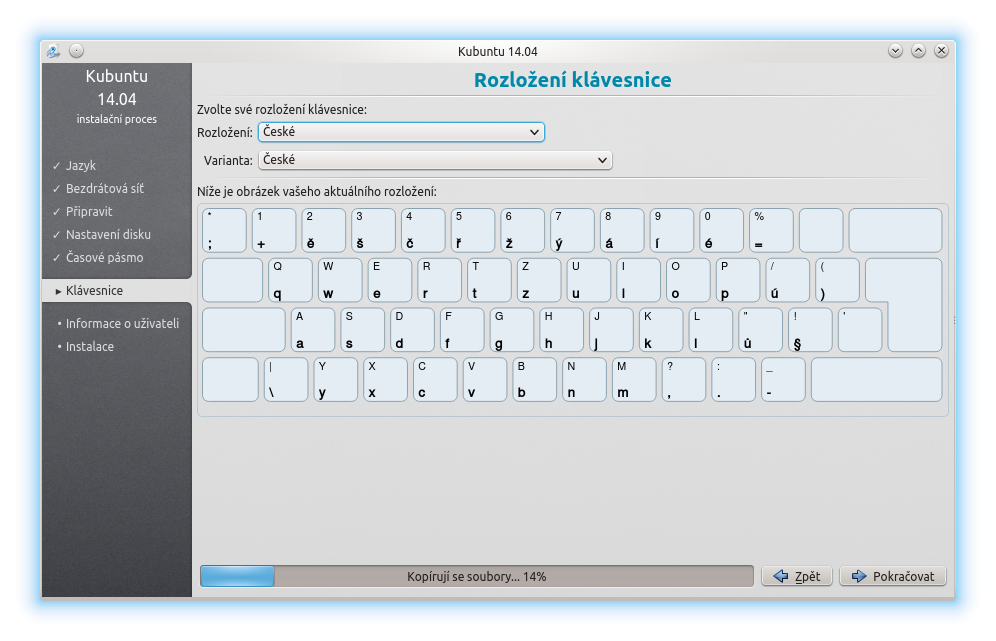996x641 pixels.
Task: Click the K key on keyboard preview
Action: tap(661, 330)
